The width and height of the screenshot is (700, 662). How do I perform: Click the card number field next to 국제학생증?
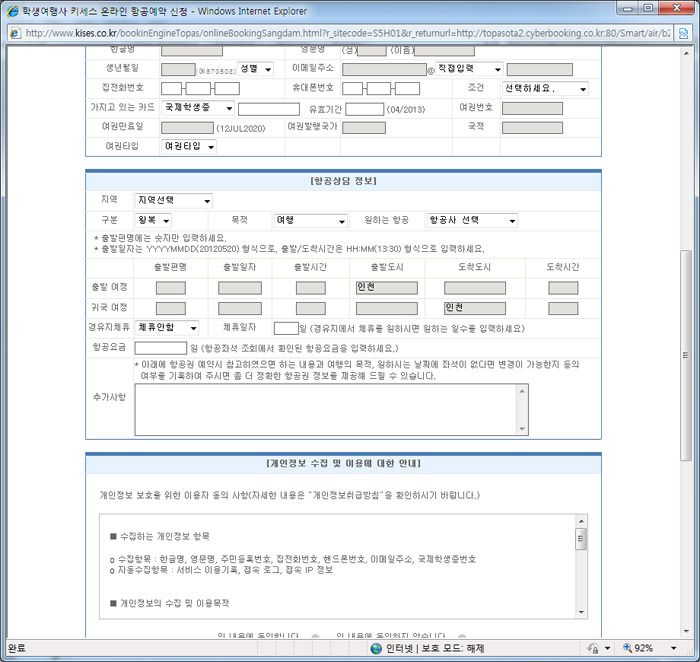point(269,109)
